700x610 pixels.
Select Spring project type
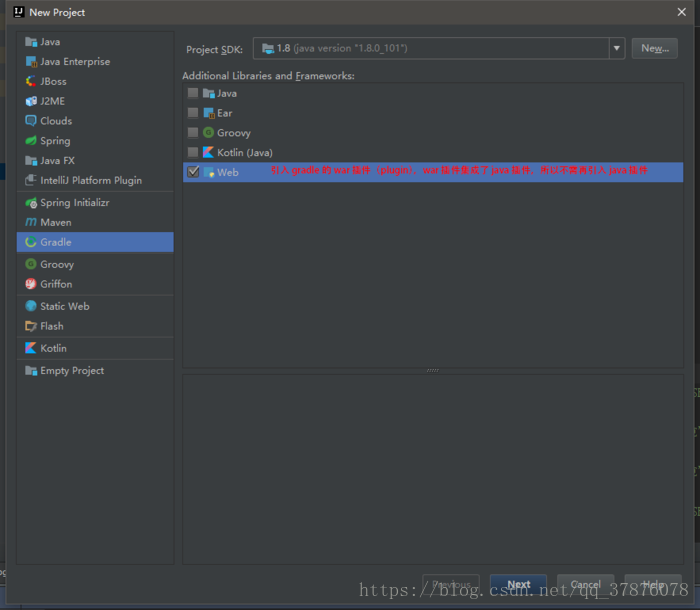click(95, 141)
